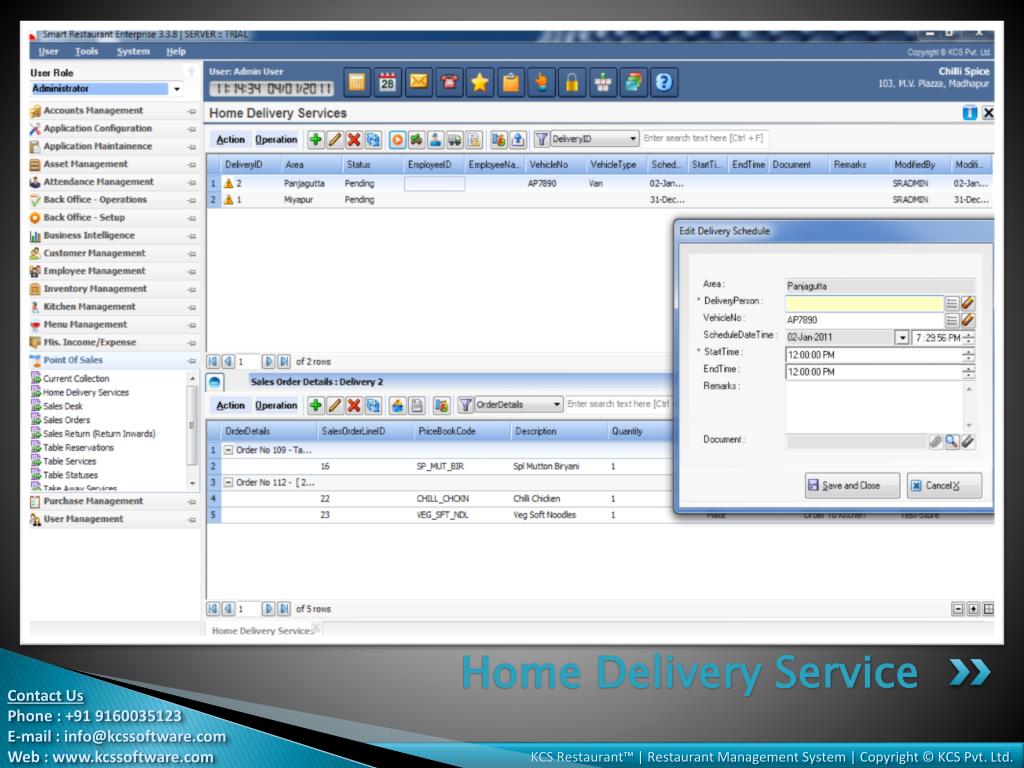Click the upload export icon in delivery toolbar
Screen dimensions: 1024x768
coord(518,139)
